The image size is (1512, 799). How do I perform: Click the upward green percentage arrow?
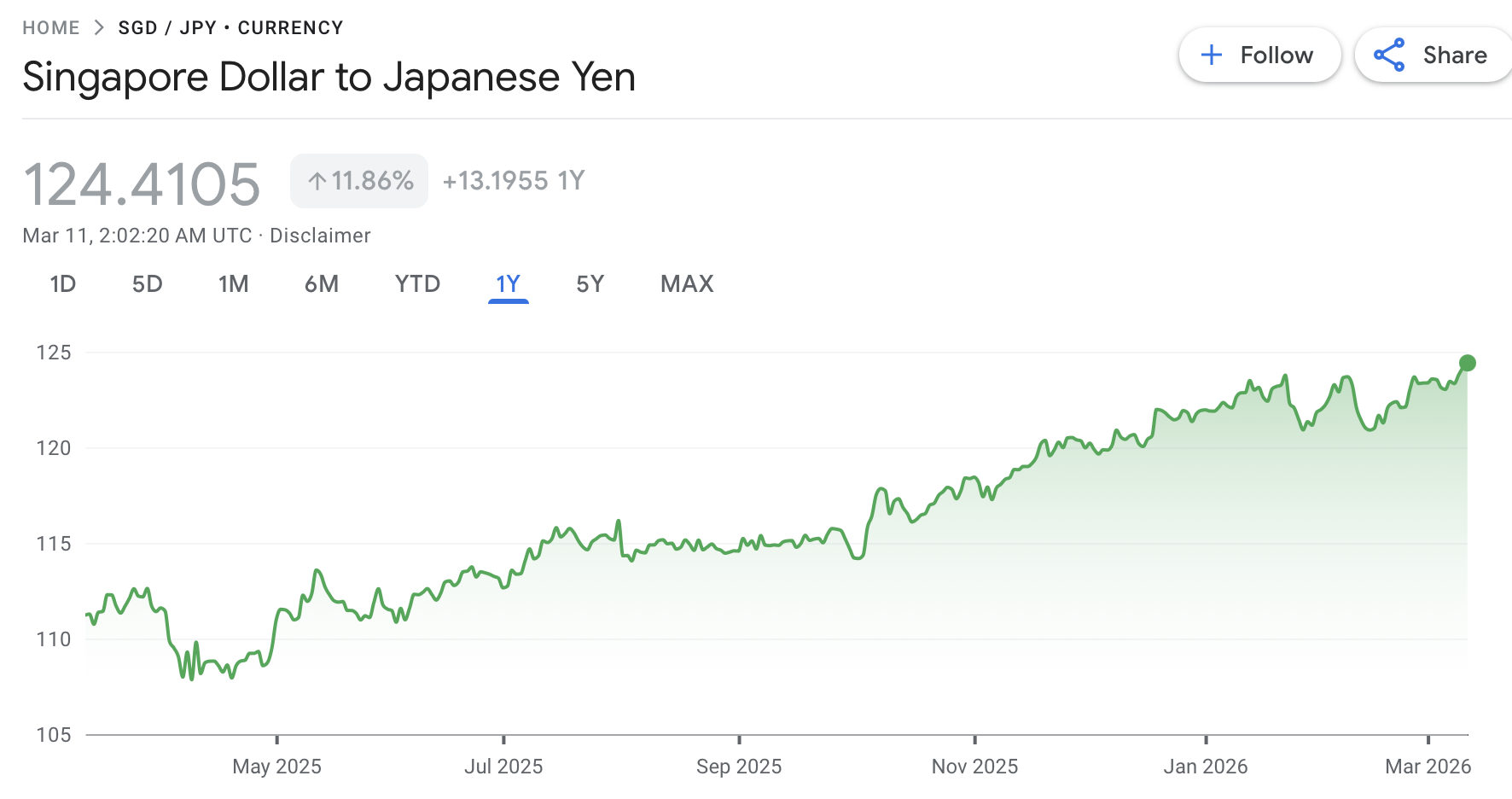click(317, 180)
